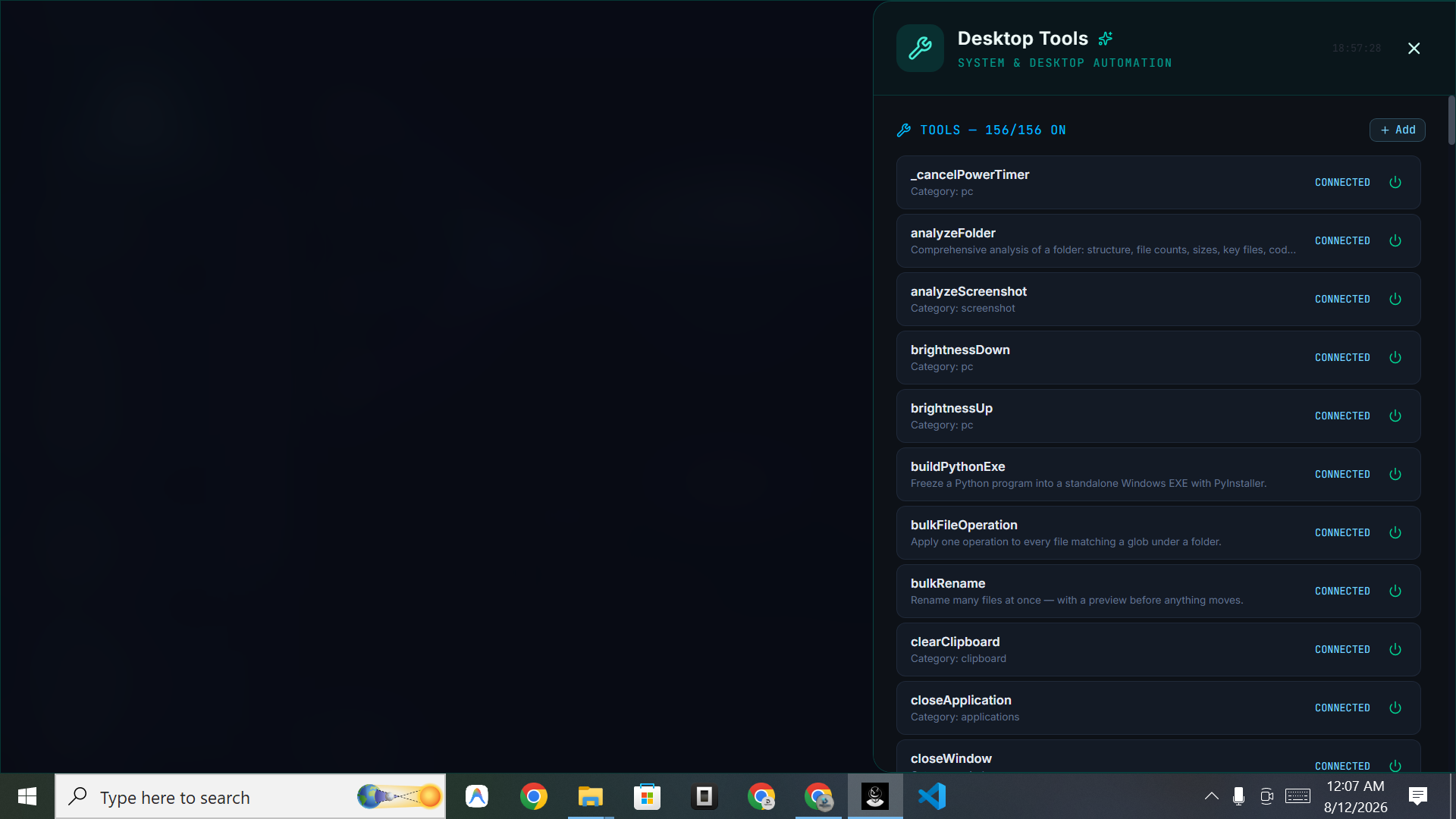Turn off clearClipboard power toggle
Image resolution: width=1456 pixels, height=819 pixels.
click(1395, 650)
